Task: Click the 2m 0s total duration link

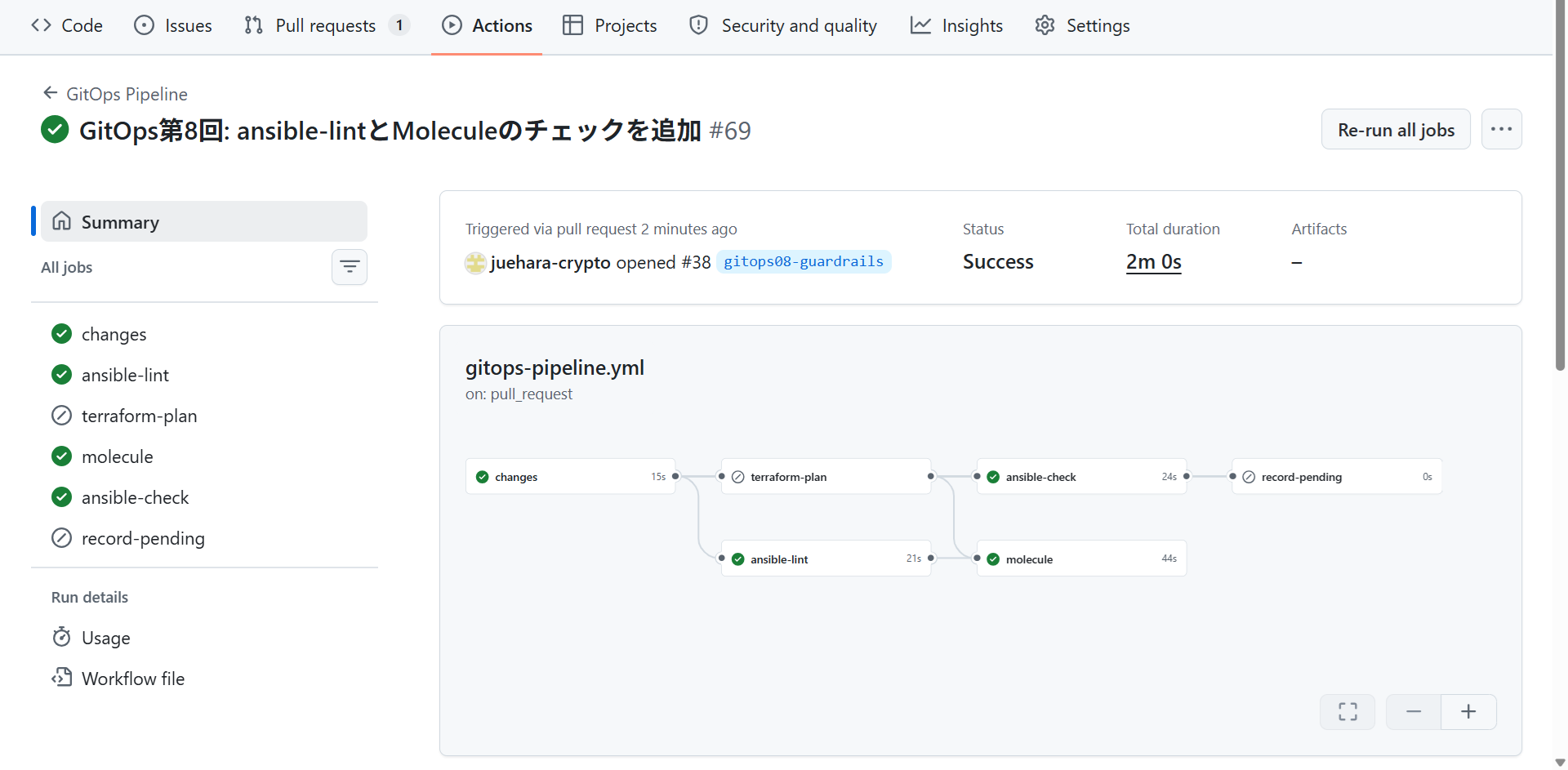Action: (x=1153, y=262)
